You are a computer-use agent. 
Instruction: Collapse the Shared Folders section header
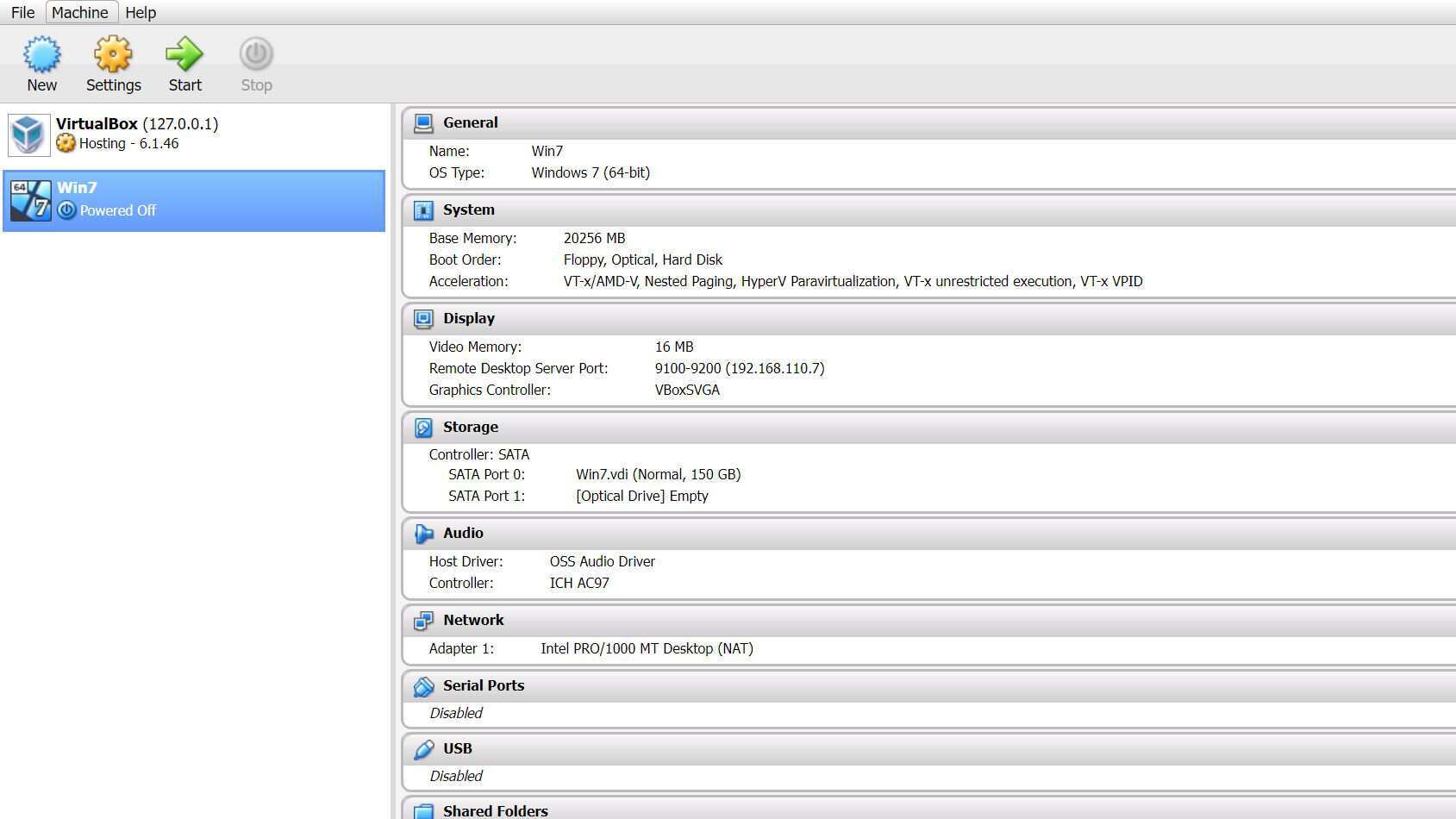929,810
